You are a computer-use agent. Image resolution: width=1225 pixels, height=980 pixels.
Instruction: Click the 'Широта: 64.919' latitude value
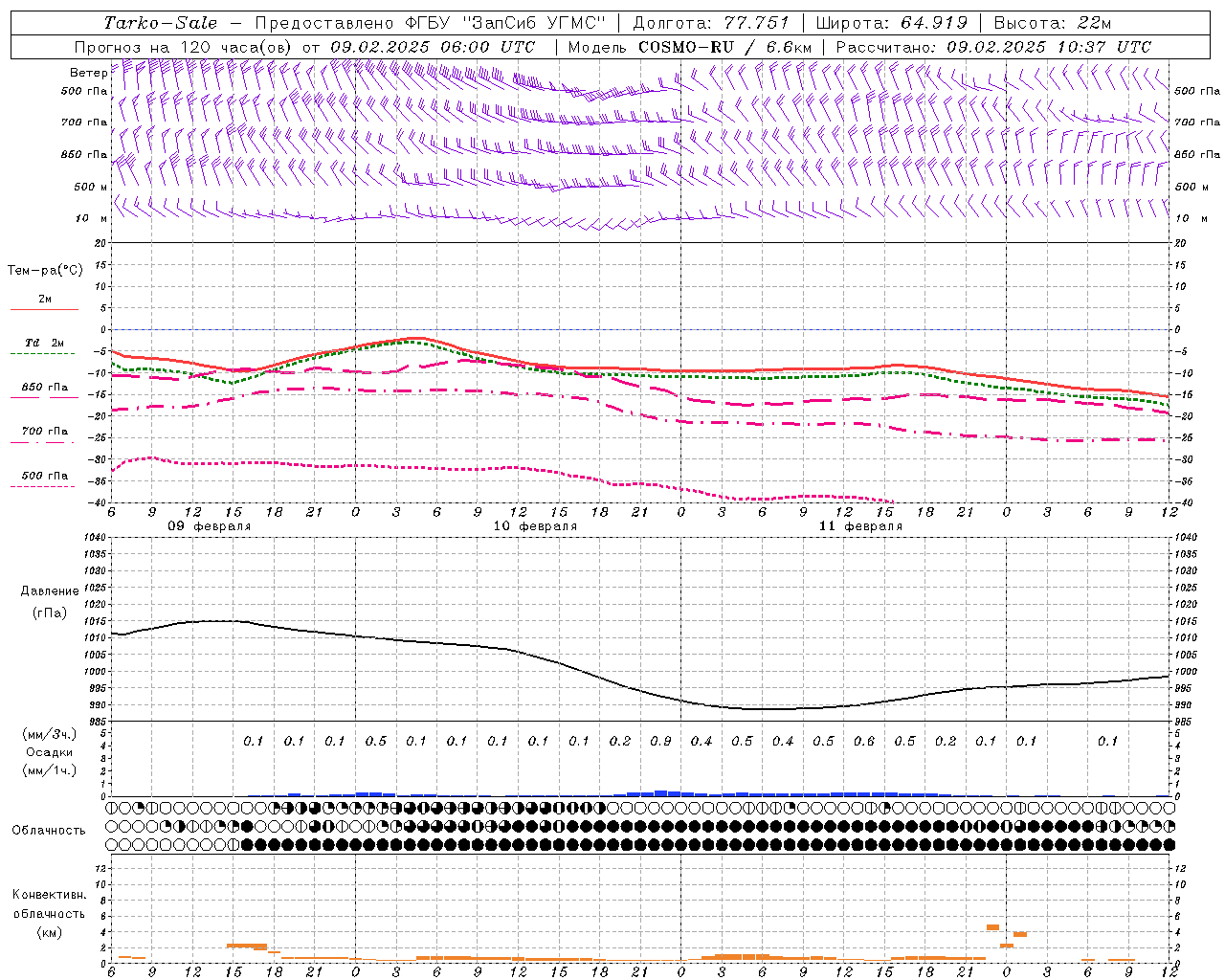[892, 23]
